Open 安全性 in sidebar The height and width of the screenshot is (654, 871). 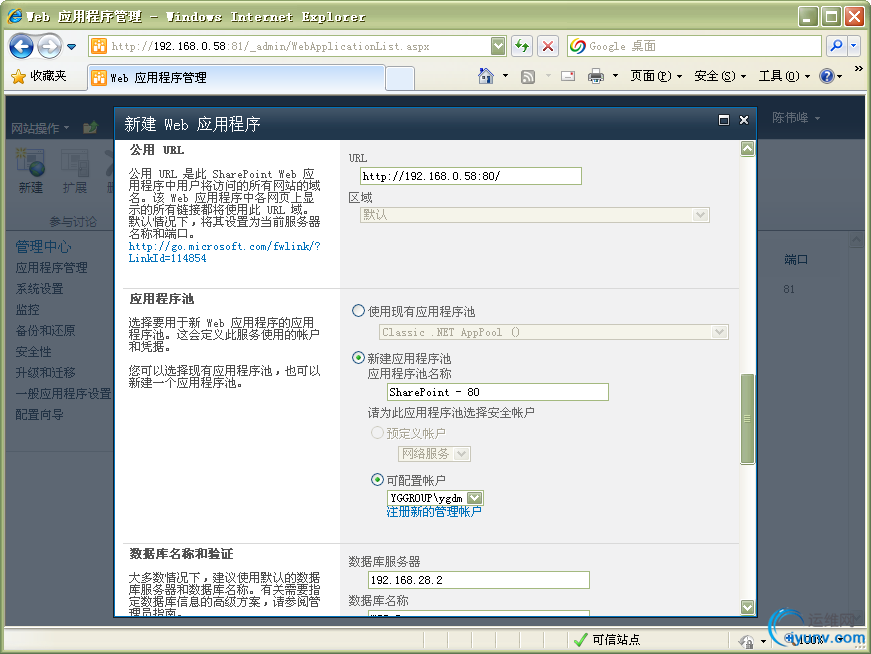(33, 352)
